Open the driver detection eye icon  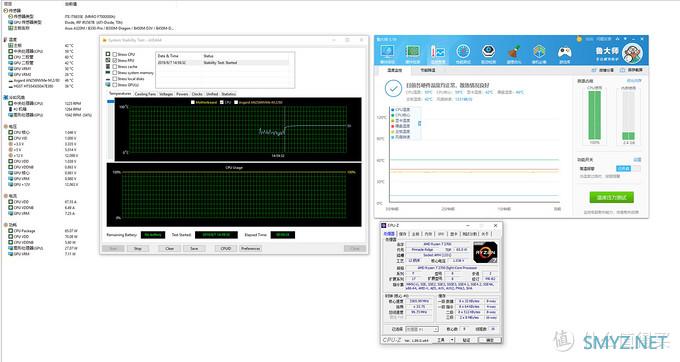point(488,52)
